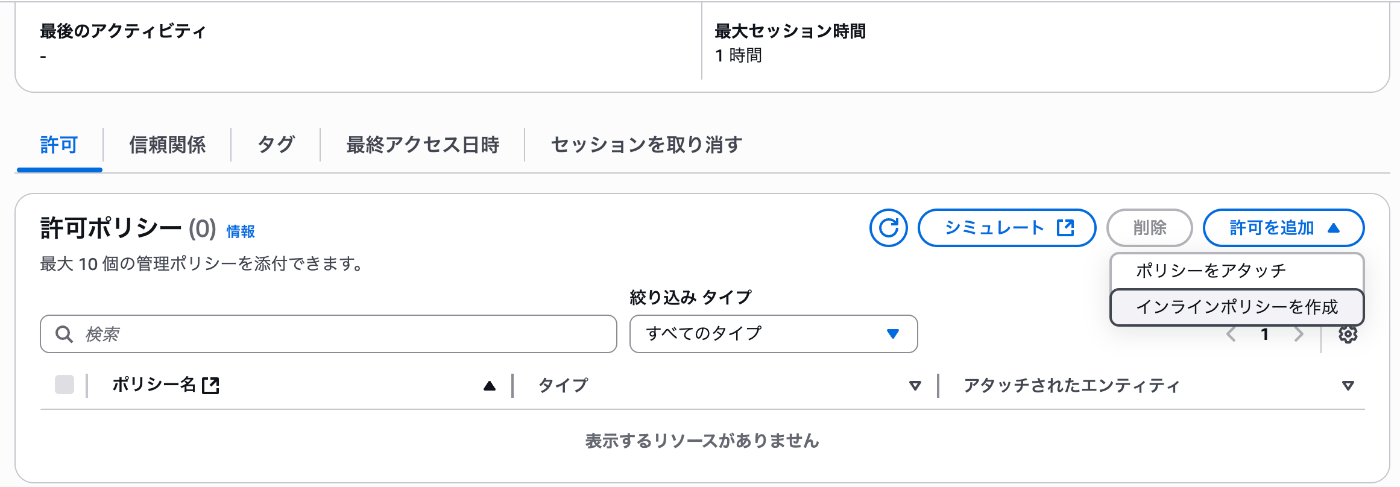Click the external link icon on シミュレート

[1065, 228]
